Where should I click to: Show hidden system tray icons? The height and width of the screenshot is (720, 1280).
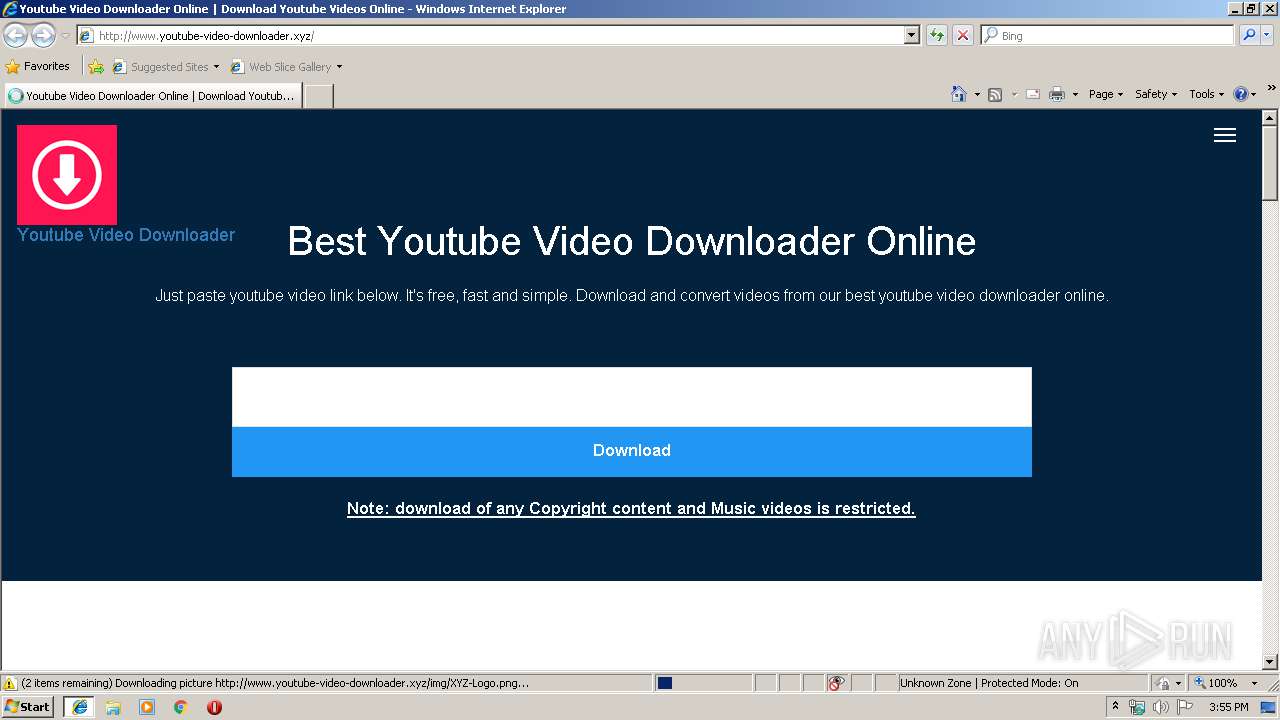[x=1116, y=707]
